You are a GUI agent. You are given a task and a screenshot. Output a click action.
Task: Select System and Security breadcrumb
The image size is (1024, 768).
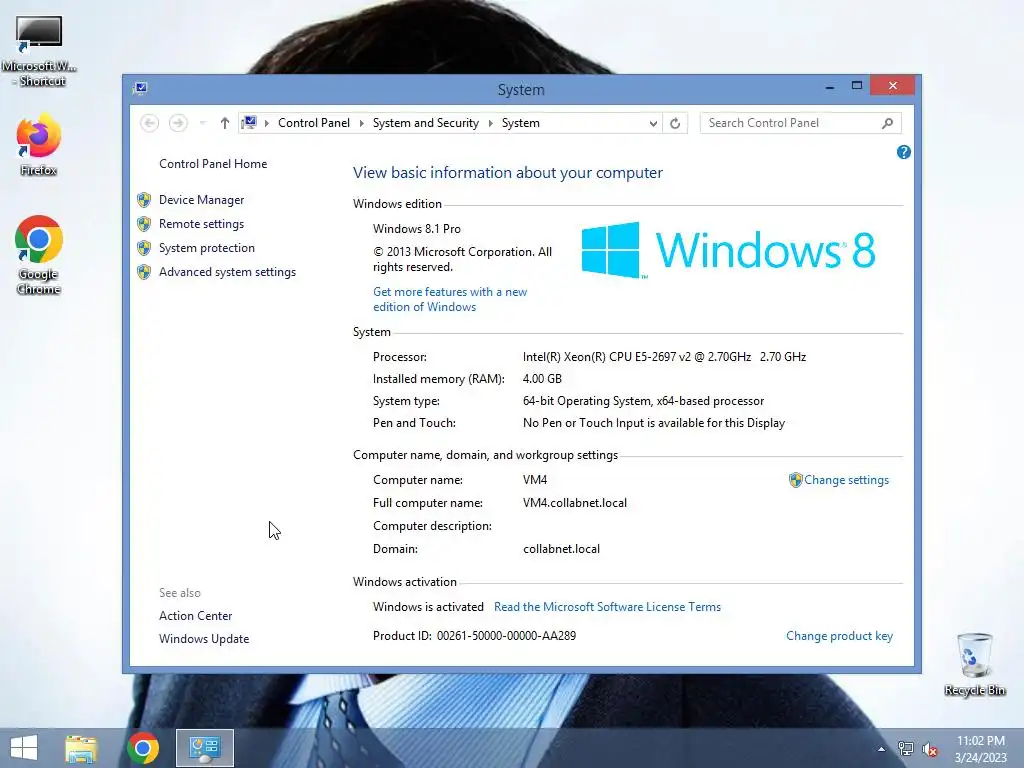click(x=426, y=123)
